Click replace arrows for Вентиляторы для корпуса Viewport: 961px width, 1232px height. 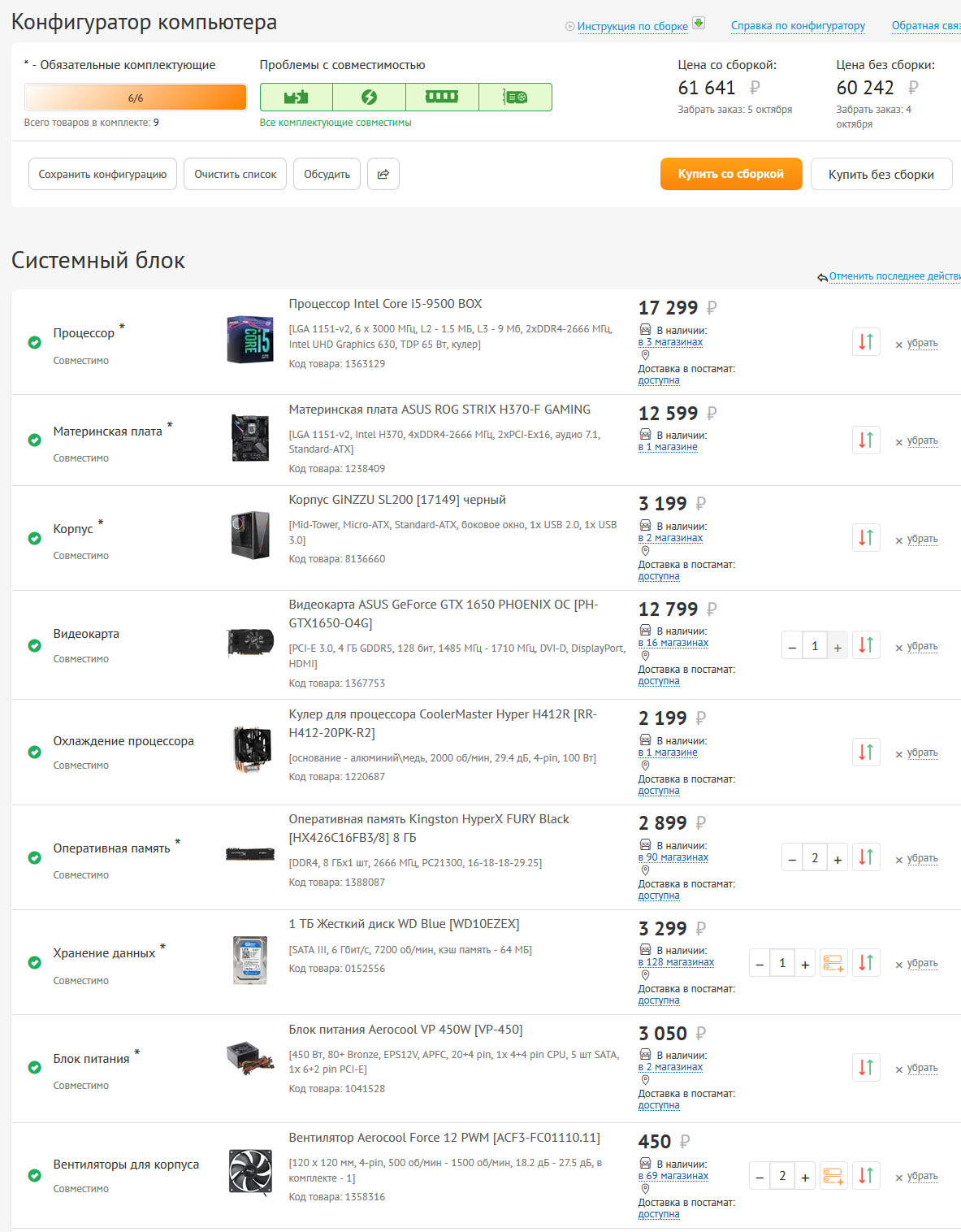click(866, 1175)
